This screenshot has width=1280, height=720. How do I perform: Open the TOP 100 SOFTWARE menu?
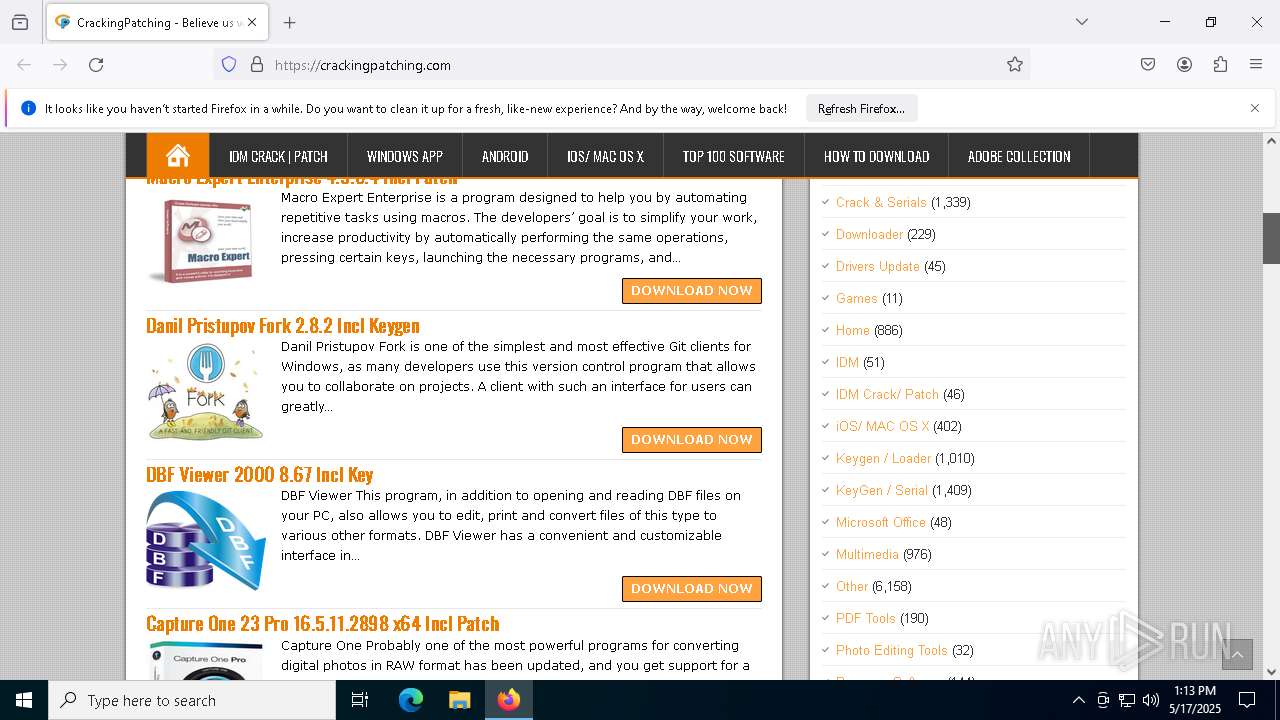(x=733, y=156)
